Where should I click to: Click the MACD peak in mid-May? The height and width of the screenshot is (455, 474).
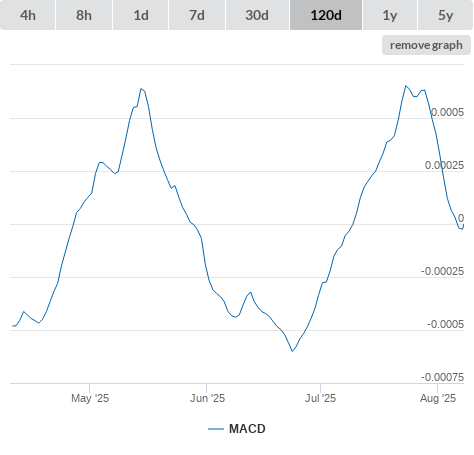coord(141,89)
